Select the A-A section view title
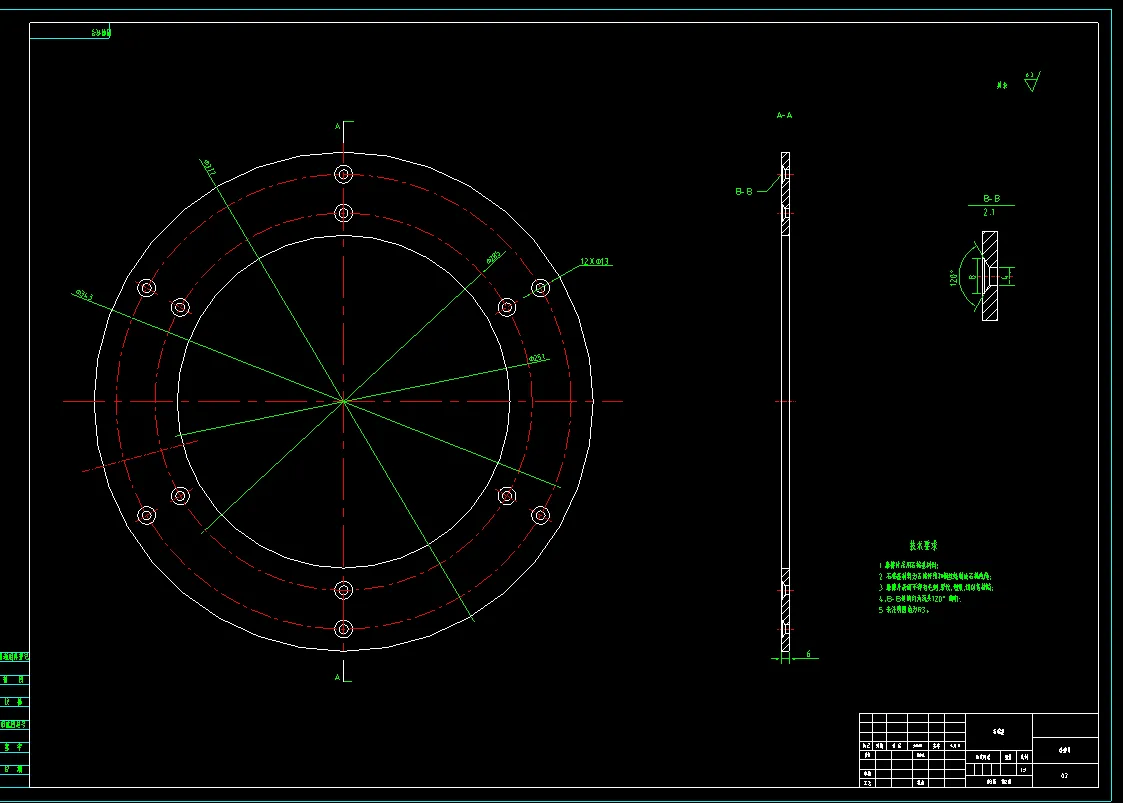 tap(784, 115)
